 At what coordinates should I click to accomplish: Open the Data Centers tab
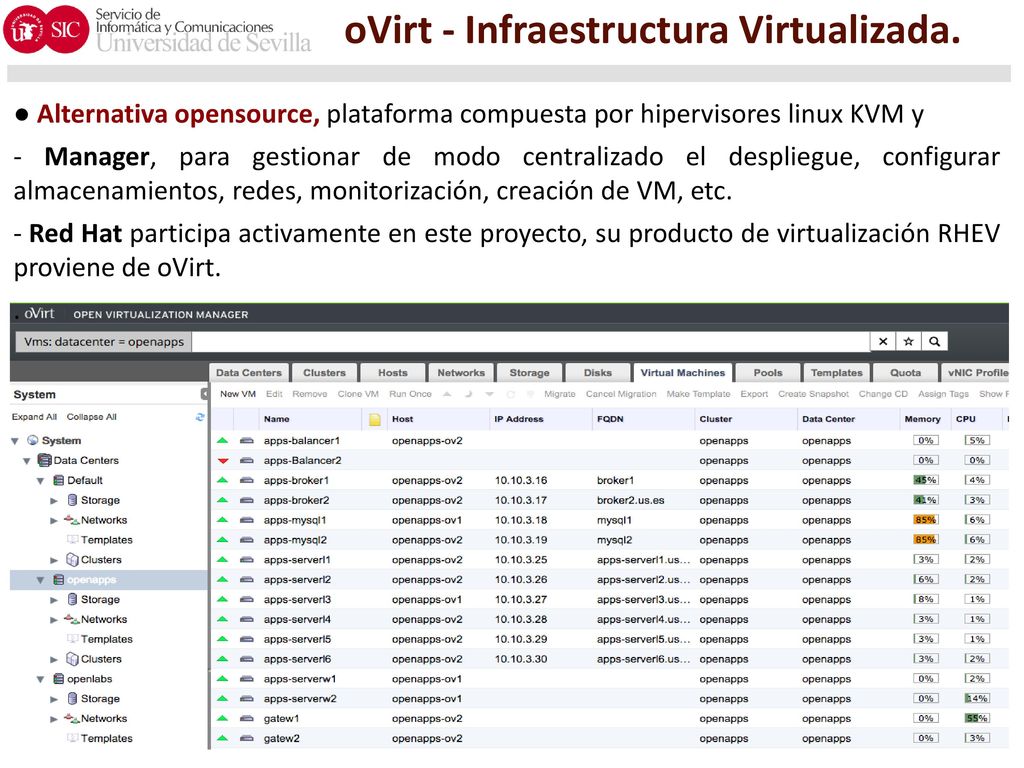pos(249,373)
